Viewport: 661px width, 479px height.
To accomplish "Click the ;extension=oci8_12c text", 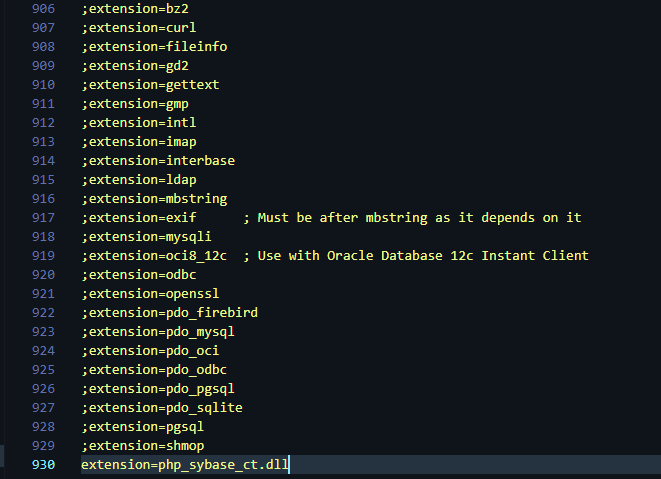I will pyautogui.click(x=154, y=255).
